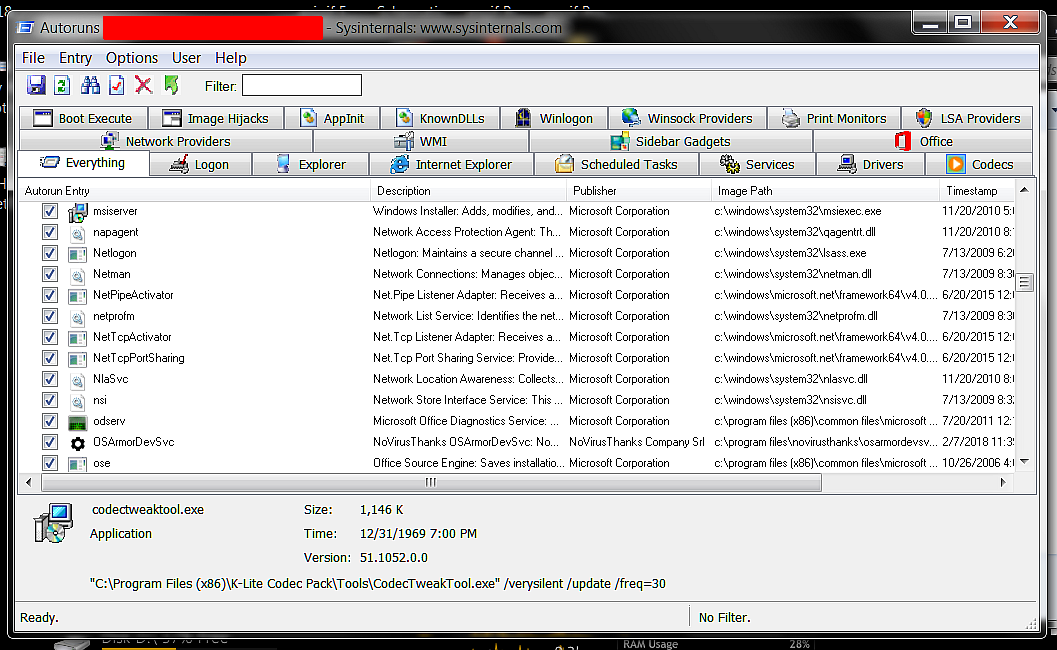
Task: Open the Sidebar Gadgets tab
Action: click(x=671, y=142)
